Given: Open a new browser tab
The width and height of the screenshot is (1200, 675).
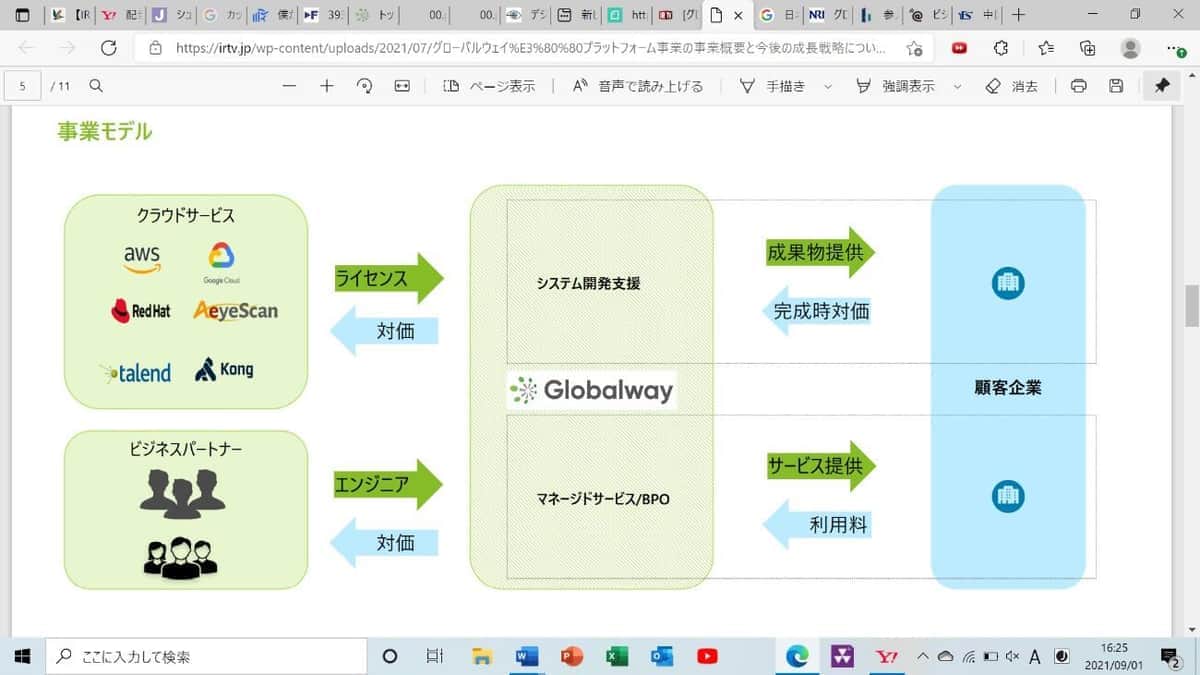Looking at the screenshot, I should tap(1018, 15).
